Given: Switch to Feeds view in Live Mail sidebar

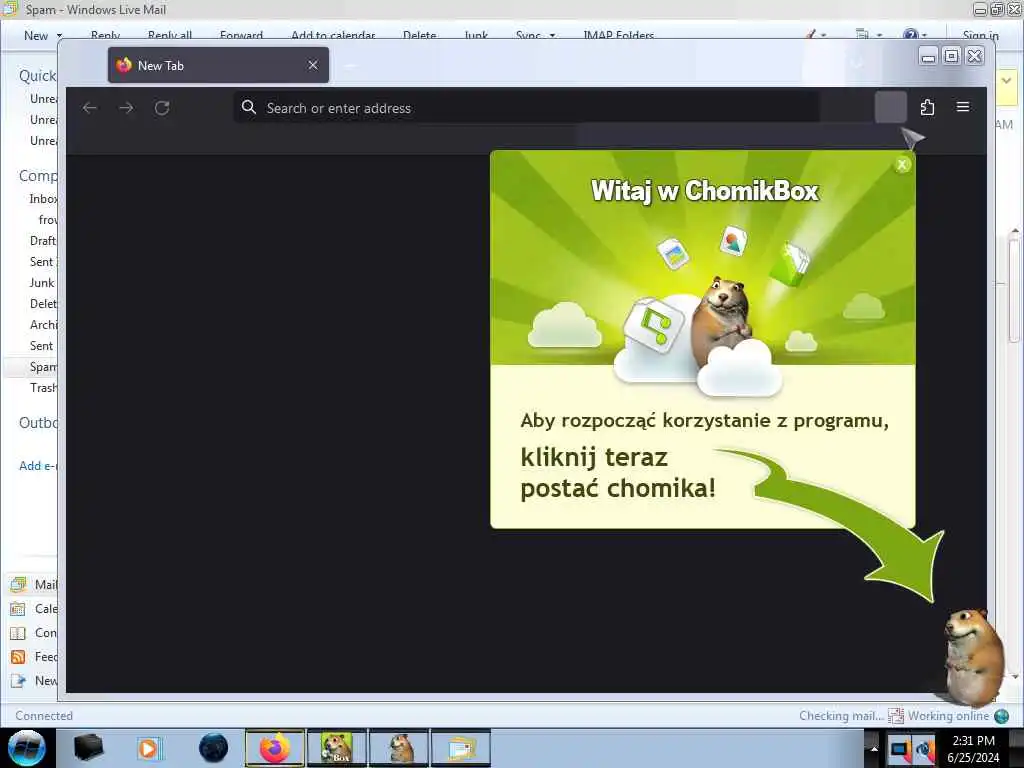Looking at the screenshot, I should [x=34, y=657].
